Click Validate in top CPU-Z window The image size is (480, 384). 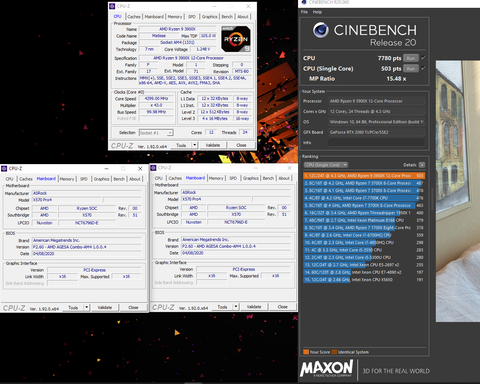tap(213, 145)
